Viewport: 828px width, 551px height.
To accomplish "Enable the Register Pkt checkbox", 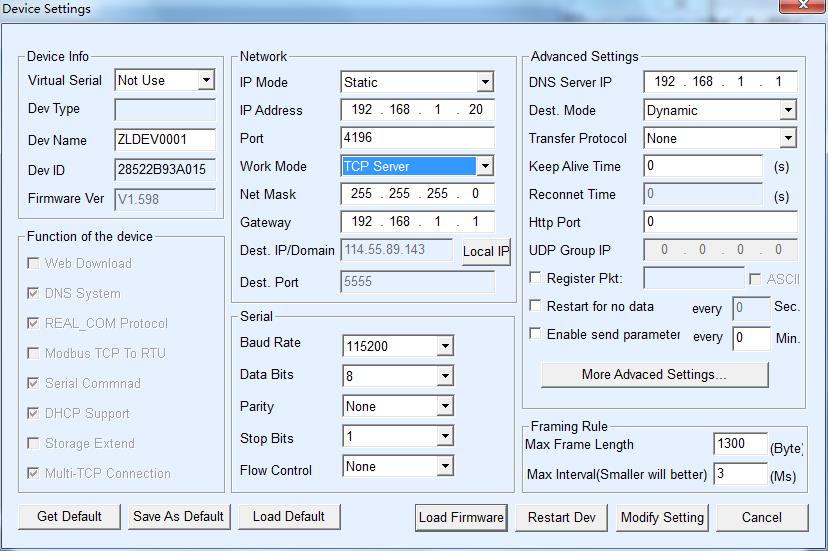I will pos(536,278).
